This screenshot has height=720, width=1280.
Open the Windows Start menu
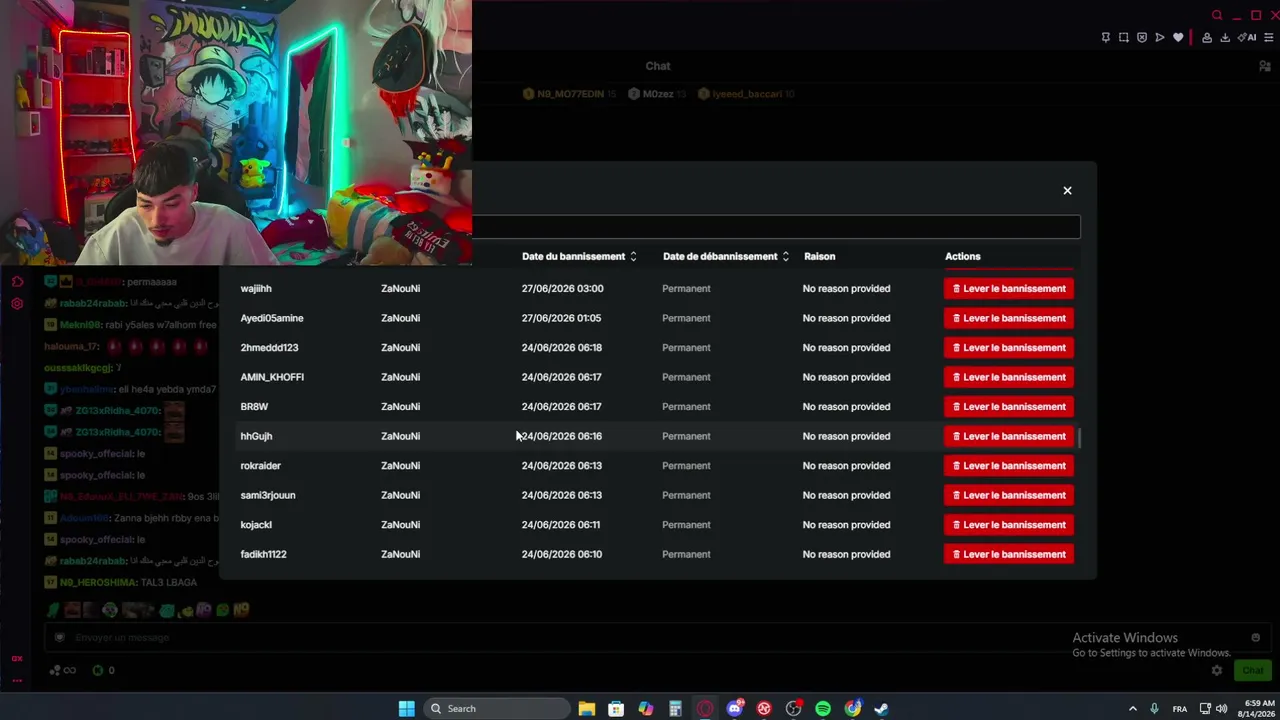406,708
